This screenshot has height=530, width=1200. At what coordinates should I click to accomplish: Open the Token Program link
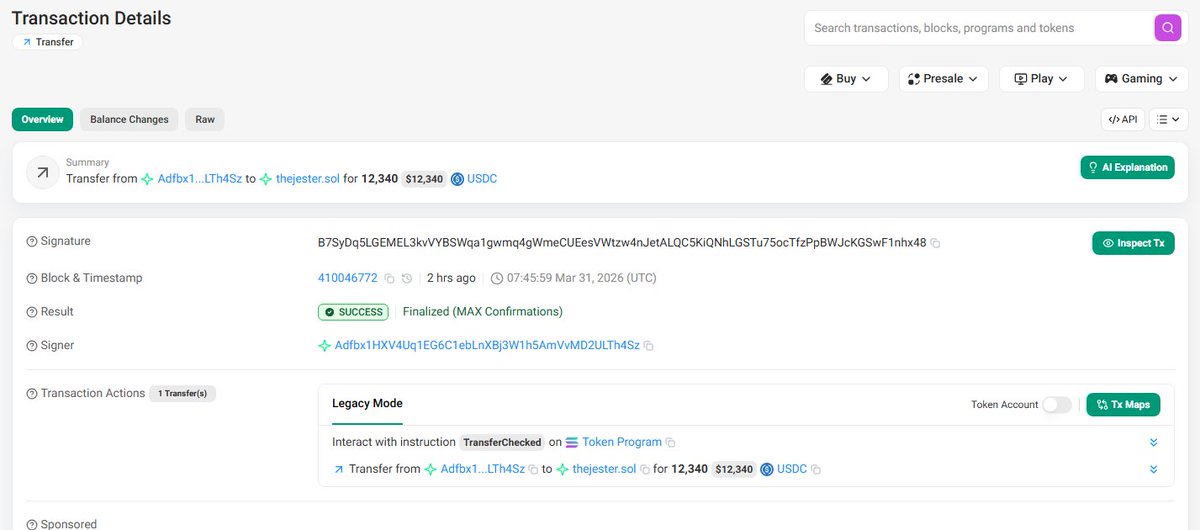[x=622, y=442]
